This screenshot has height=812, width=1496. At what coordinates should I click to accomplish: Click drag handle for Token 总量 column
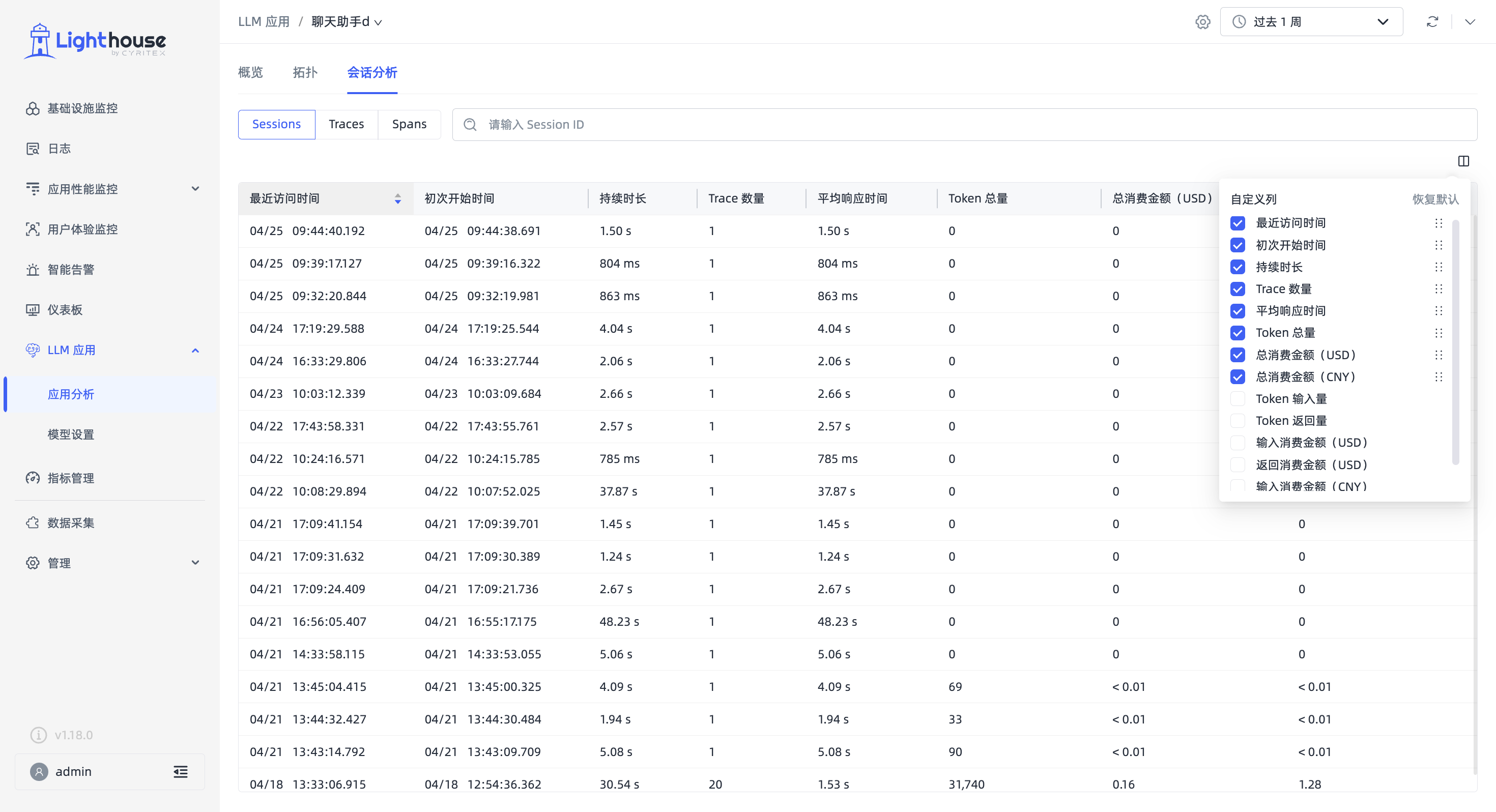click(1439, 333)
